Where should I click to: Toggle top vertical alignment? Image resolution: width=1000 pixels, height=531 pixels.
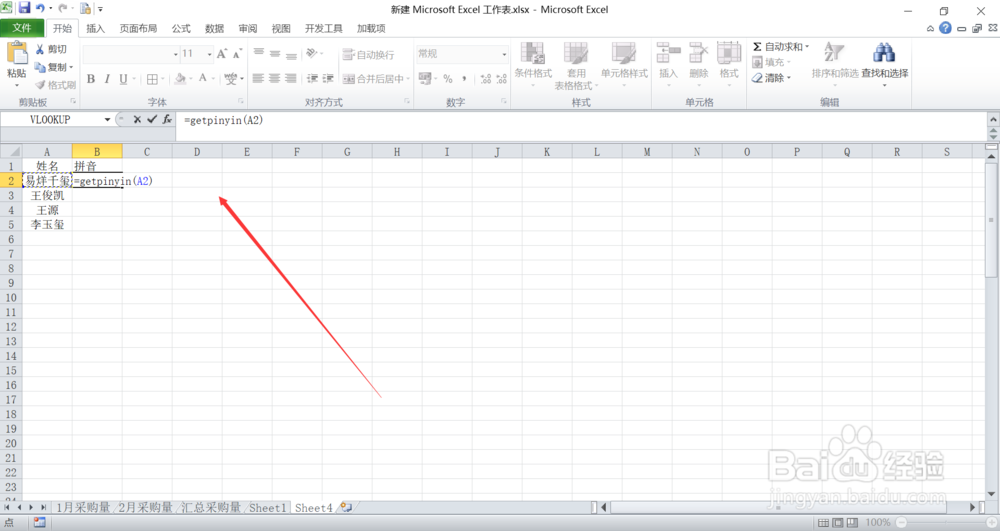coord(258,53)
